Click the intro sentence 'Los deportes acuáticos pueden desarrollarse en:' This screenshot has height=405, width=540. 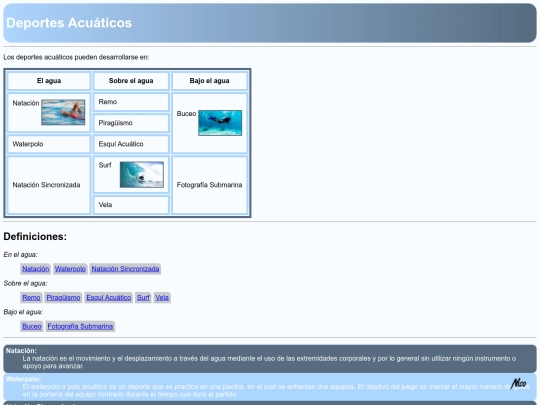pyautogui.click(x=76, y=57)
